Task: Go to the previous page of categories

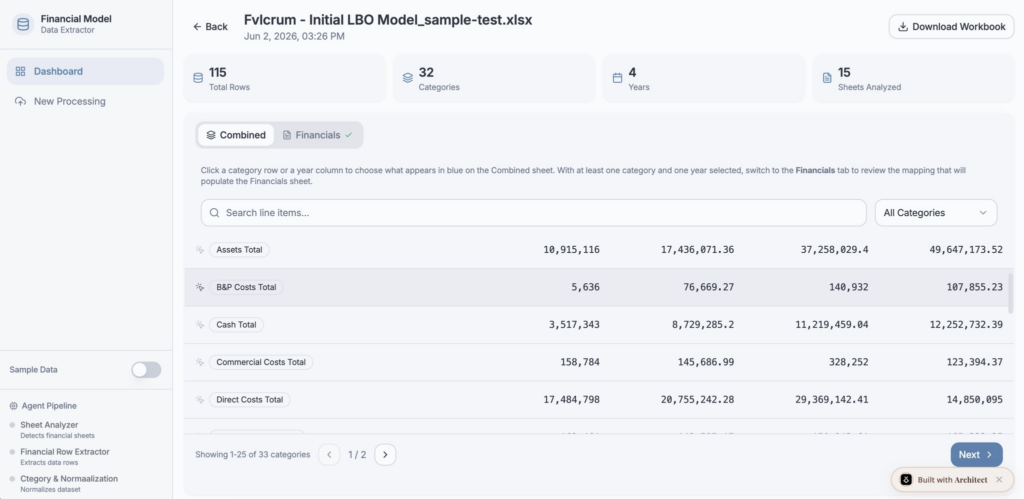Action: 329,455
